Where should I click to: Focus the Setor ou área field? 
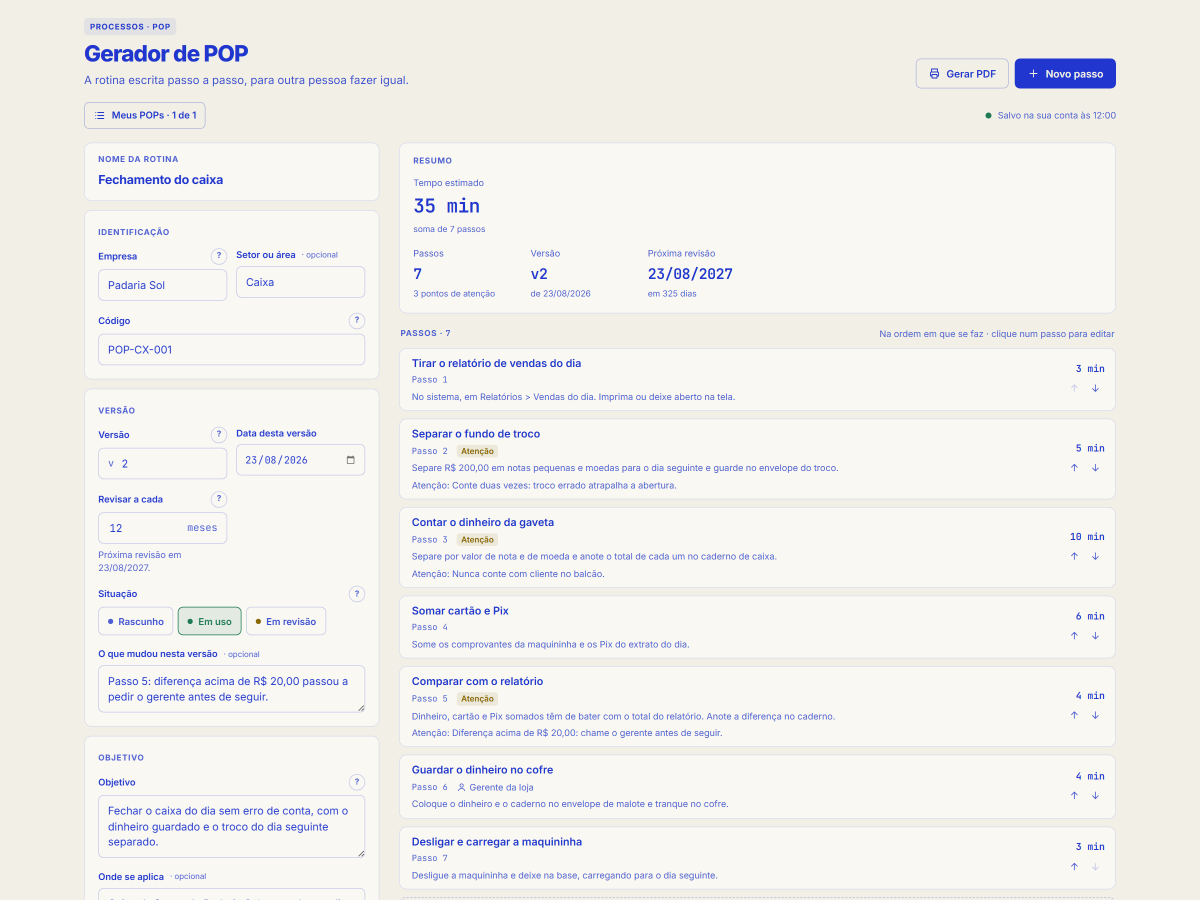[300, 282]
